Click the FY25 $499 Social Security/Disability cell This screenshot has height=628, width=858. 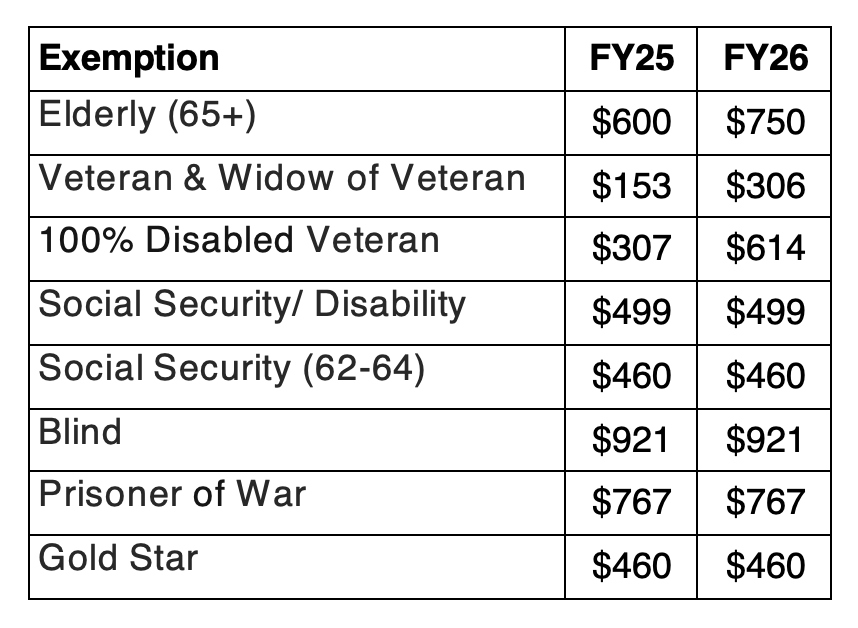click(631, 312)
